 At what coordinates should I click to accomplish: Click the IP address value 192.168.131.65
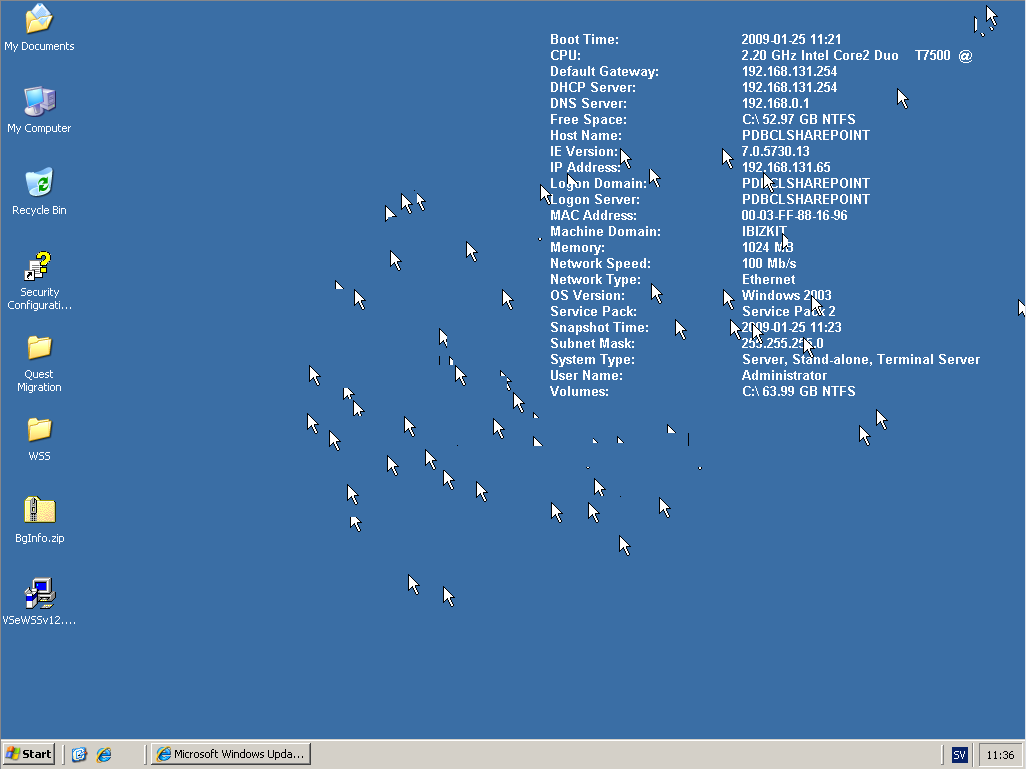pyautogui.click(x=786, y=168)
